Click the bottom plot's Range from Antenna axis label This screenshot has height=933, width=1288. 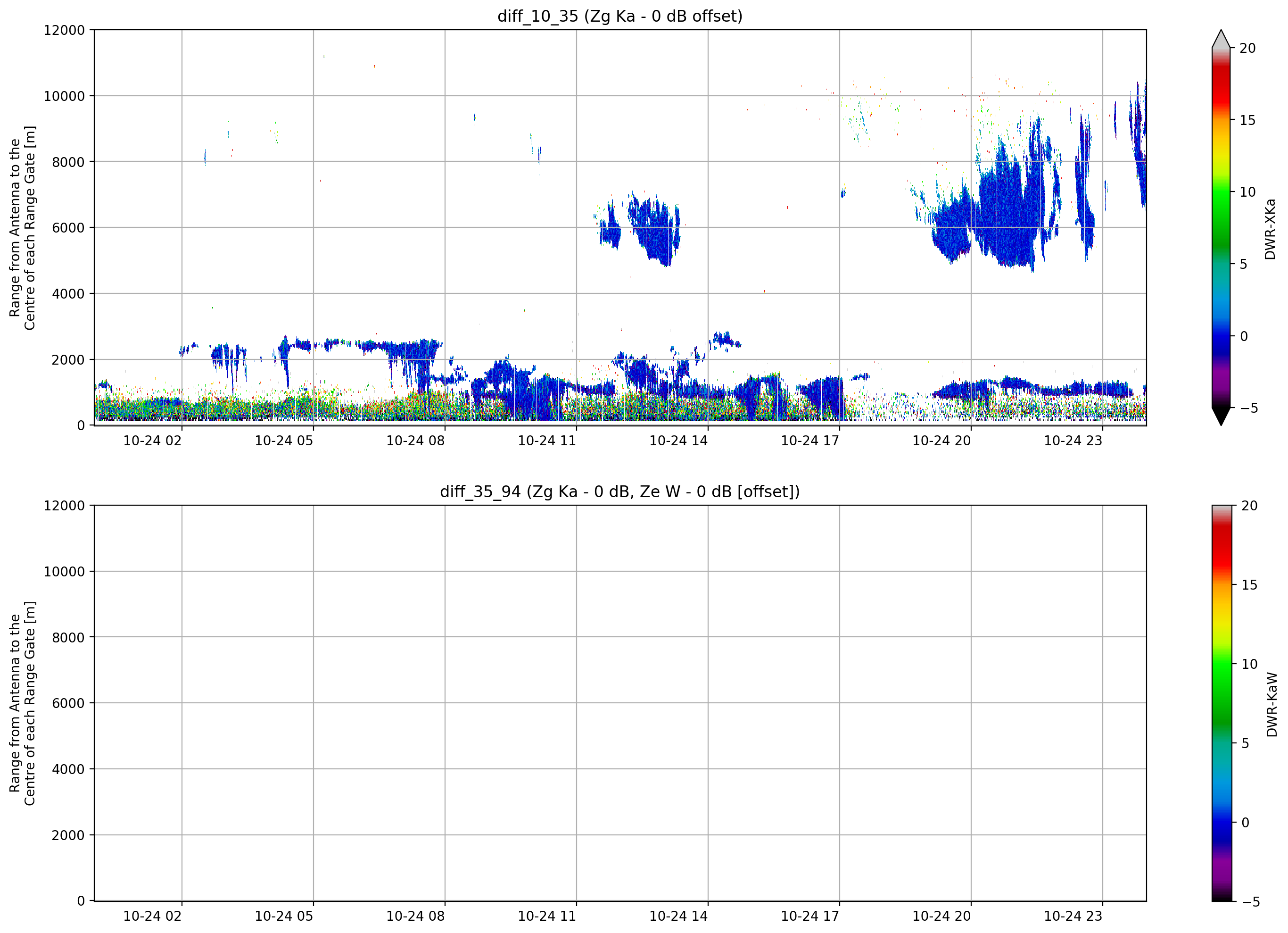coord(22,703)
